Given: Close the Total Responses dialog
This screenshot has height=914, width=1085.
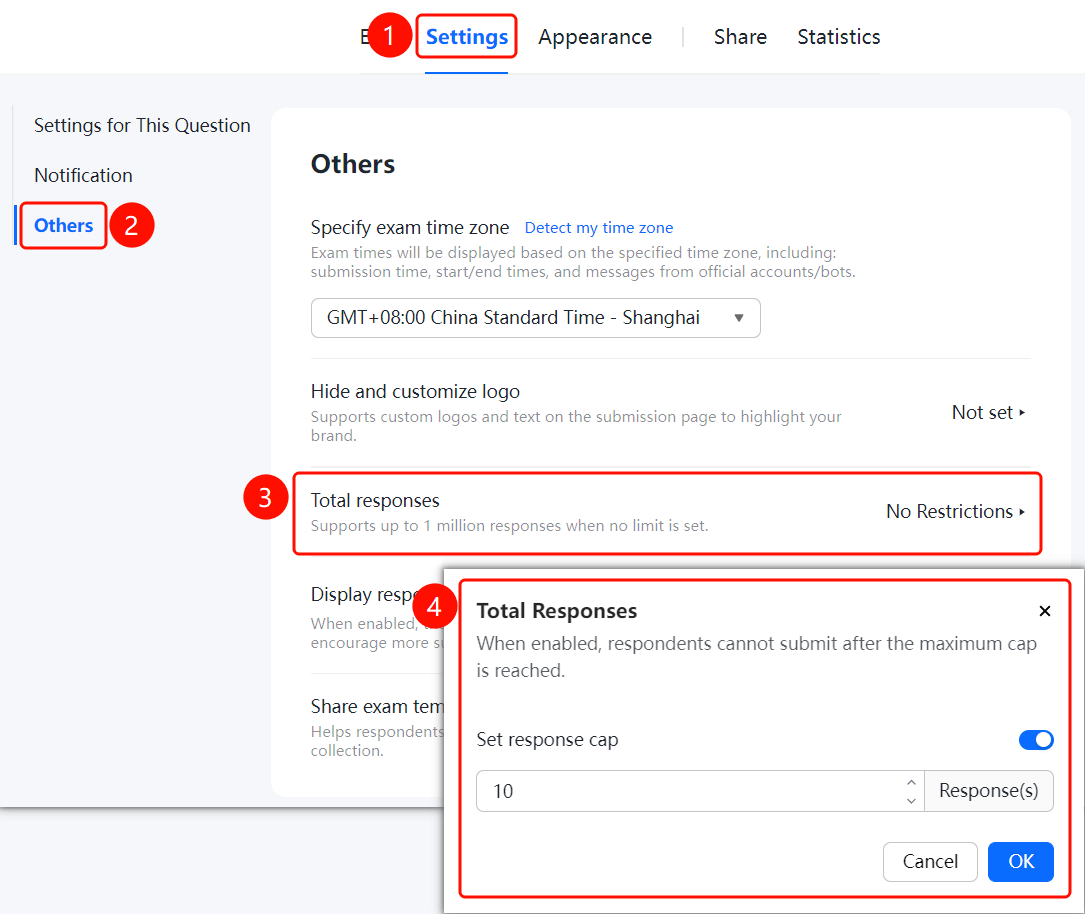Looking at the screenshot, I should [x=1044, y=611].
